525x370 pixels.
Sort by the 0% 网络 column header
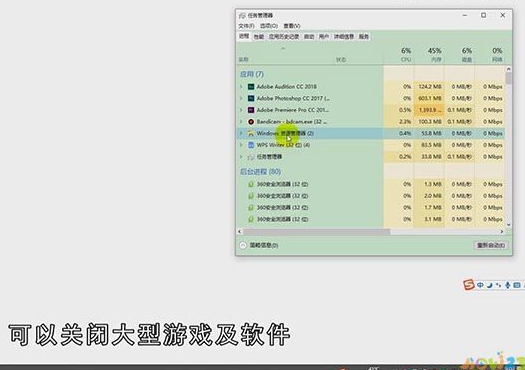point(490,54)
